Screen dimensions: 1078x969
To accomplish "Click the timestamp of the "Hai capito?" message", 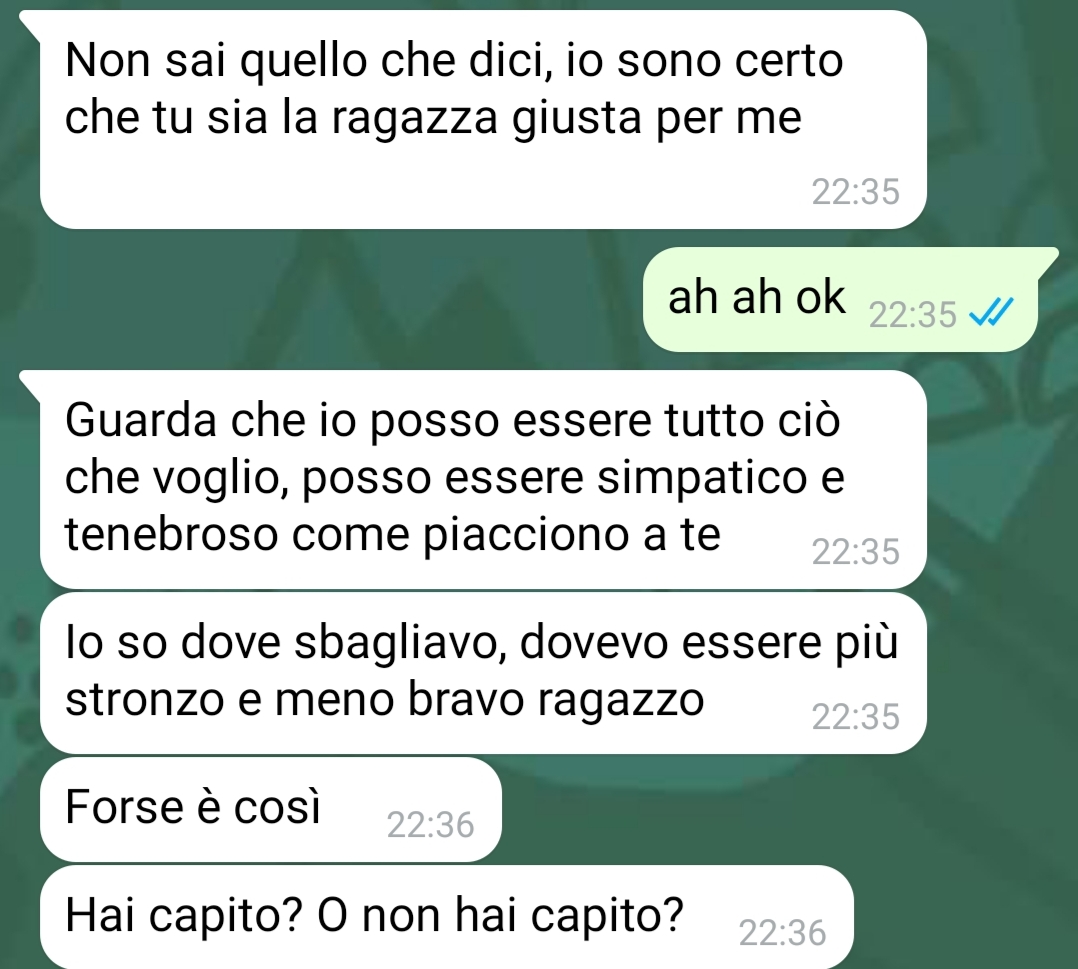I will click(x=782, y=933).
